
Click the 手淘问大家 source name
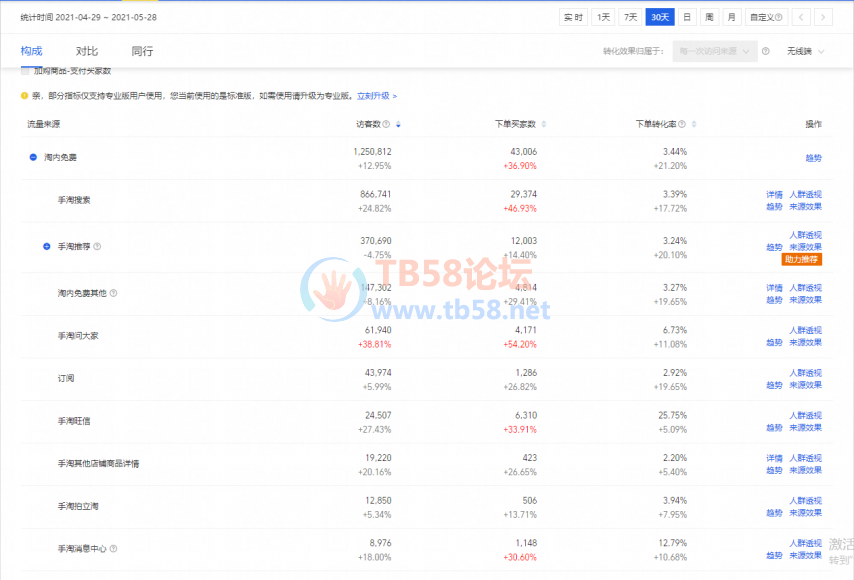(x=78, y=335)
